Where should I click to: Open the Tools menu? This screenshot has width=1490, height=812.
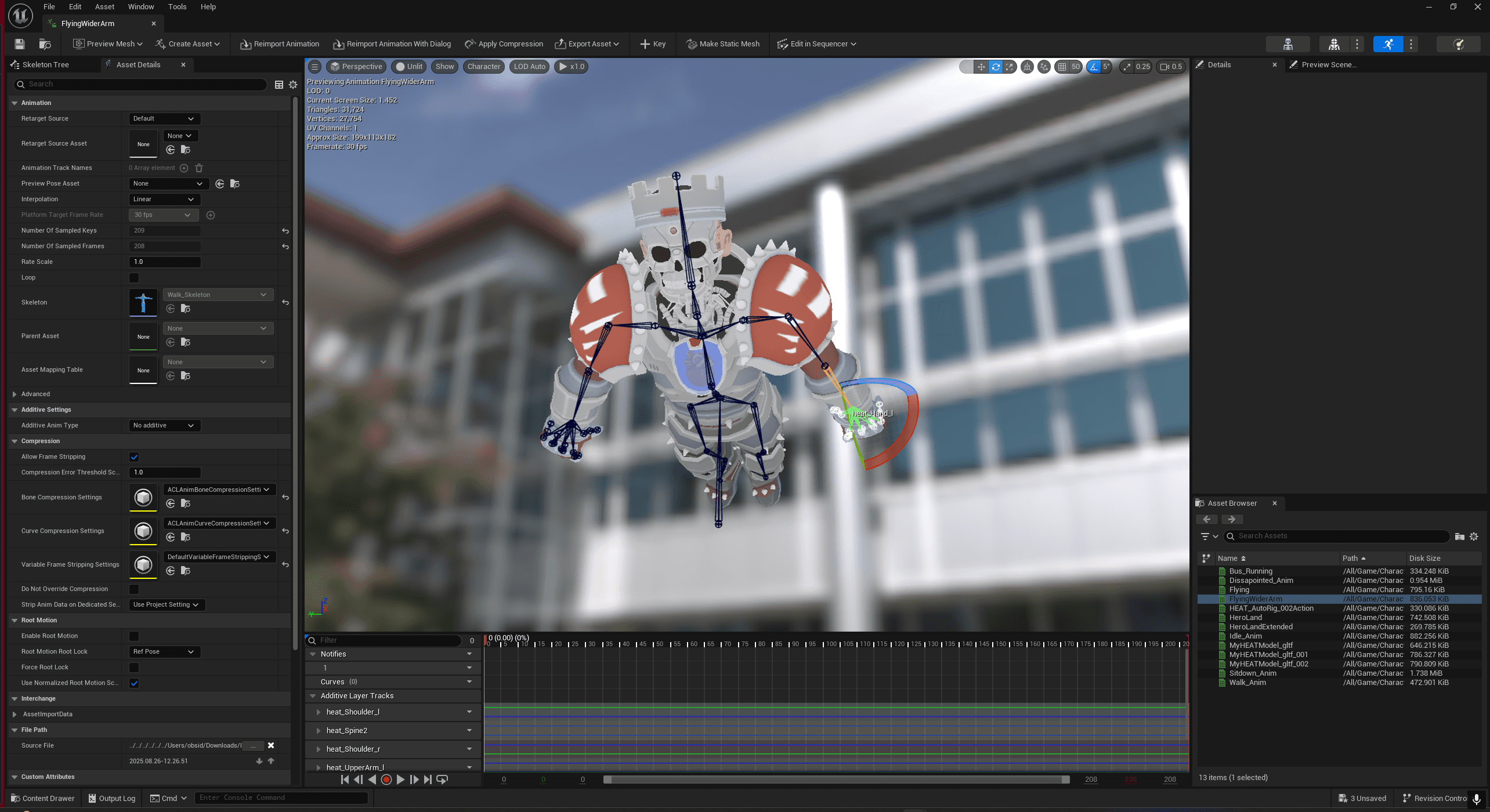point(177,7)
